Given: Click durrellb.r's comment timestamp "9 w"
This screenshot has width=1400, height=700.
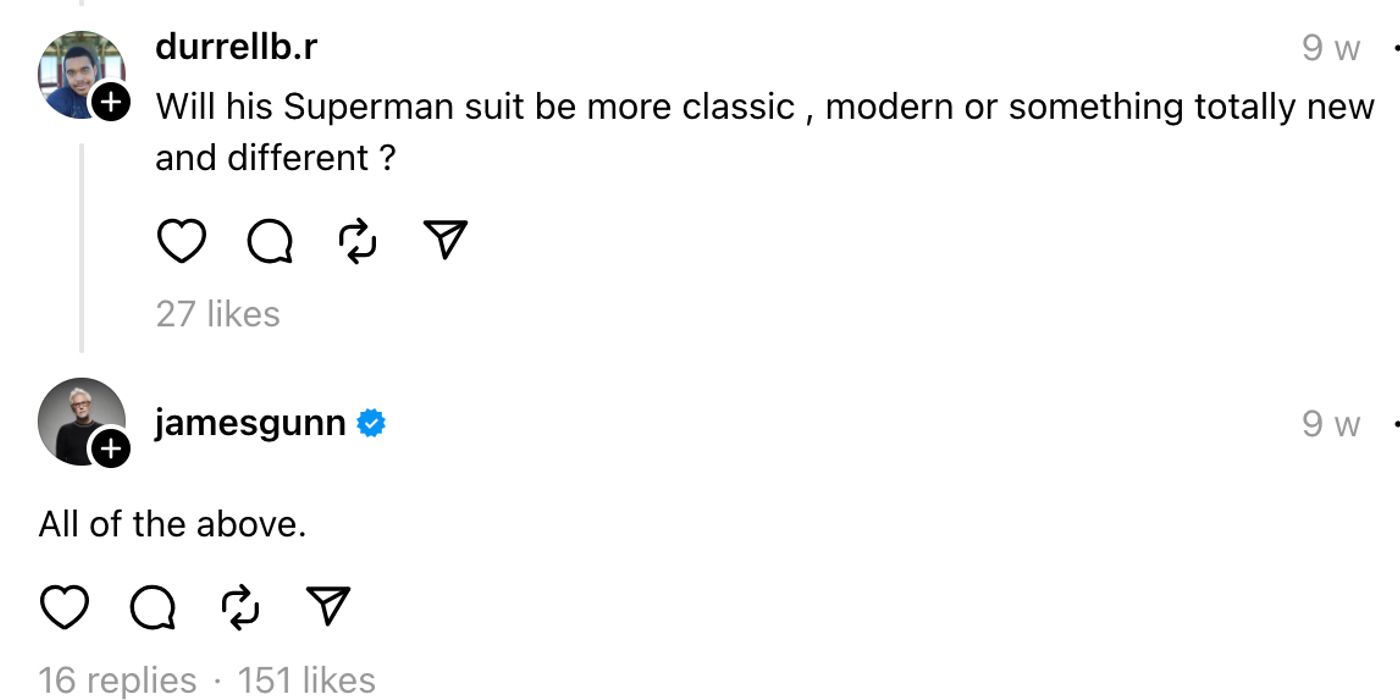Looking at the screenshot, I should 1331,47.
